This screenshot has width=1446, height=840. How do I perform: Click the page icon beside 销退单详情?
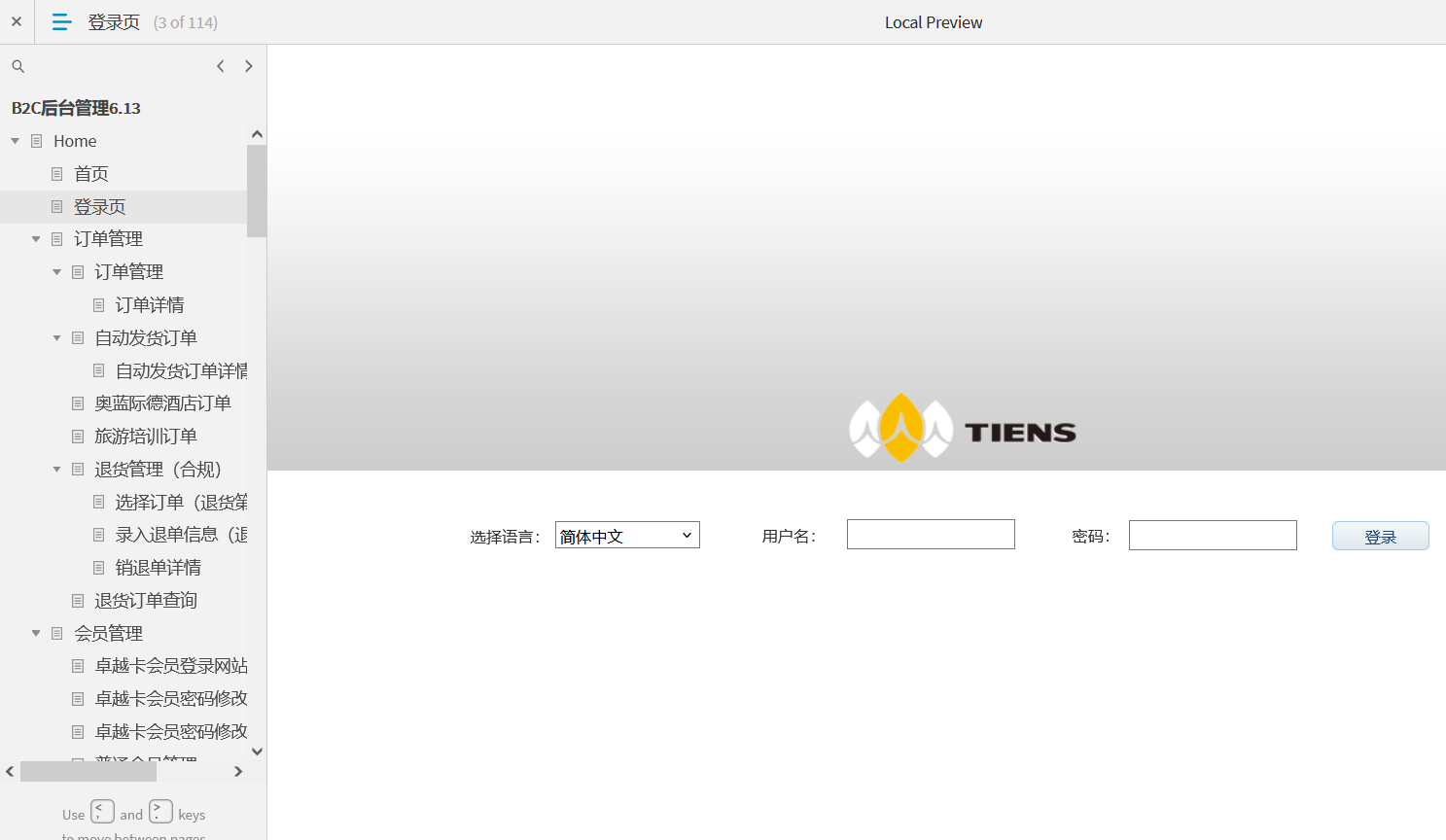tap(98, 568)
